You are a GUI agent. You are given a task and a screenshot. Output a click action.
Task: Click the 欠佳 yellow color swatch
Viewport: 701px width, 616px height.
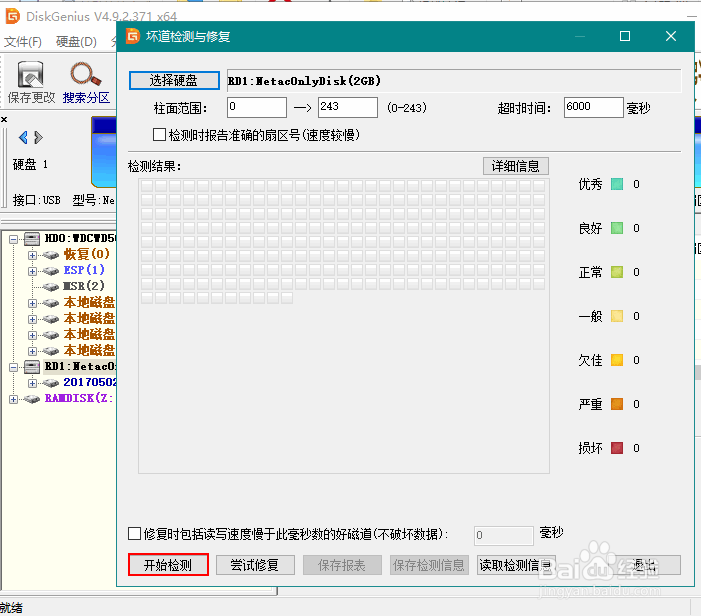pos(617,360)
